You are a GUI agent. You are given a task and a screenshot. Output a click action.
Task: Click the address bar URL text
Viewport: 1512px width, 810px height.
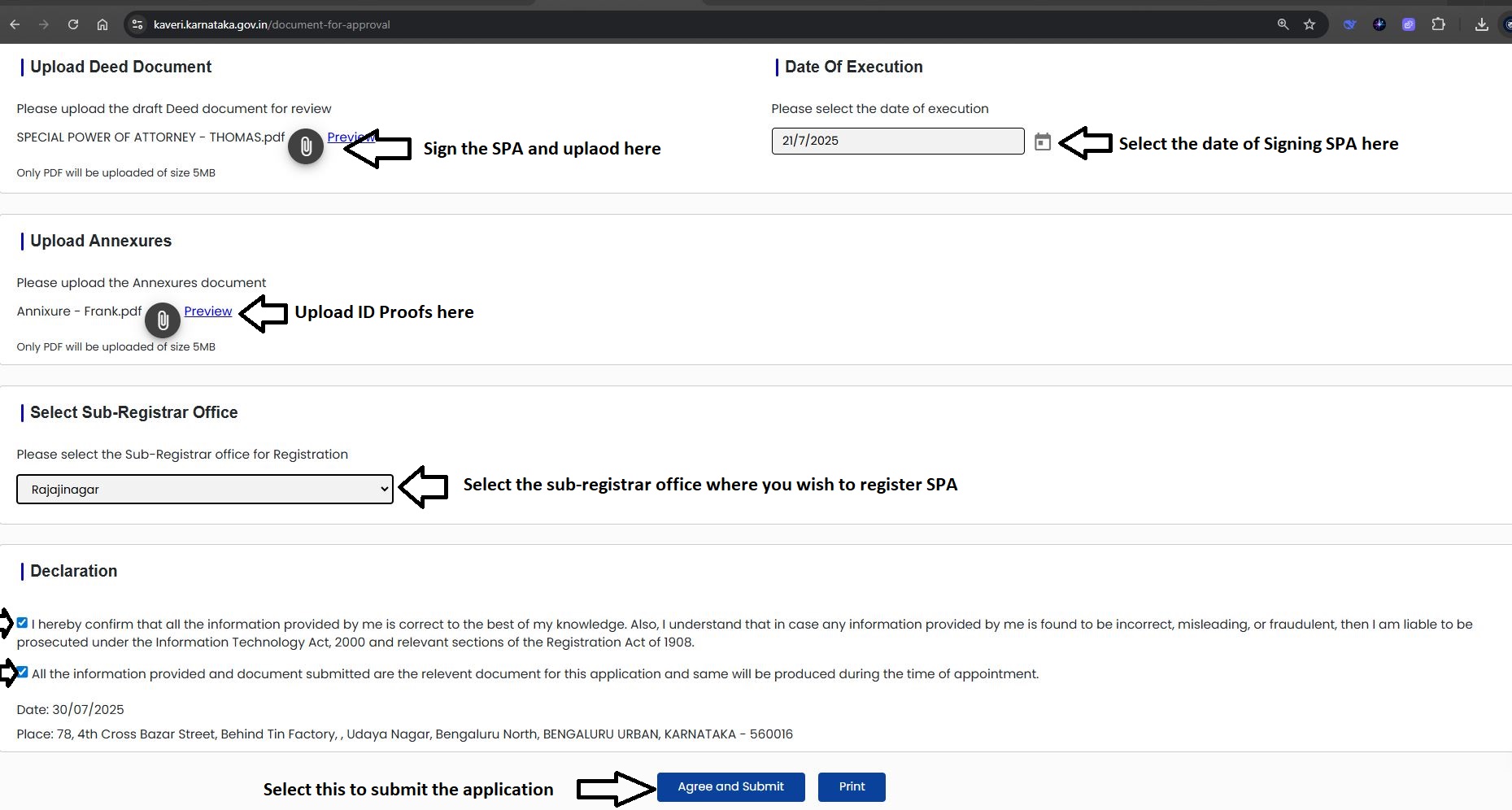272,24
